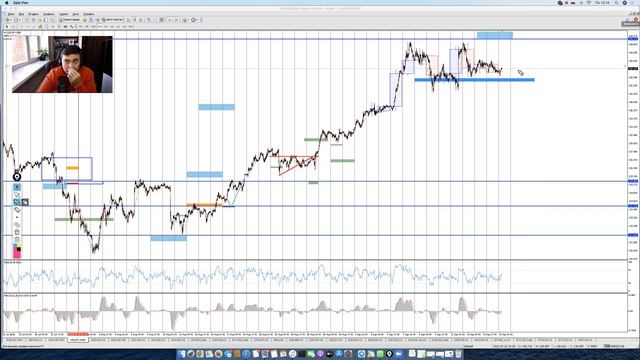
Task: Switch to the H1 timeframe
Action: pyautogui.click(x=106, y=27)
